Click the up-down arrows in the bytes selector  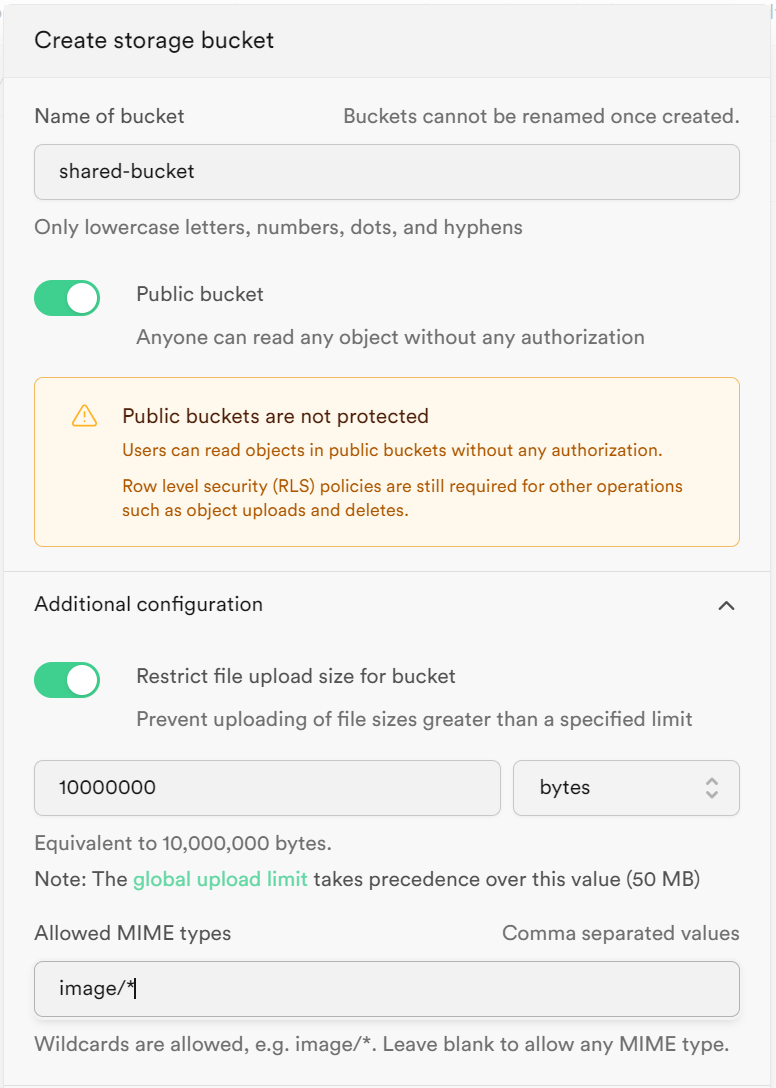tap(712, 788)
